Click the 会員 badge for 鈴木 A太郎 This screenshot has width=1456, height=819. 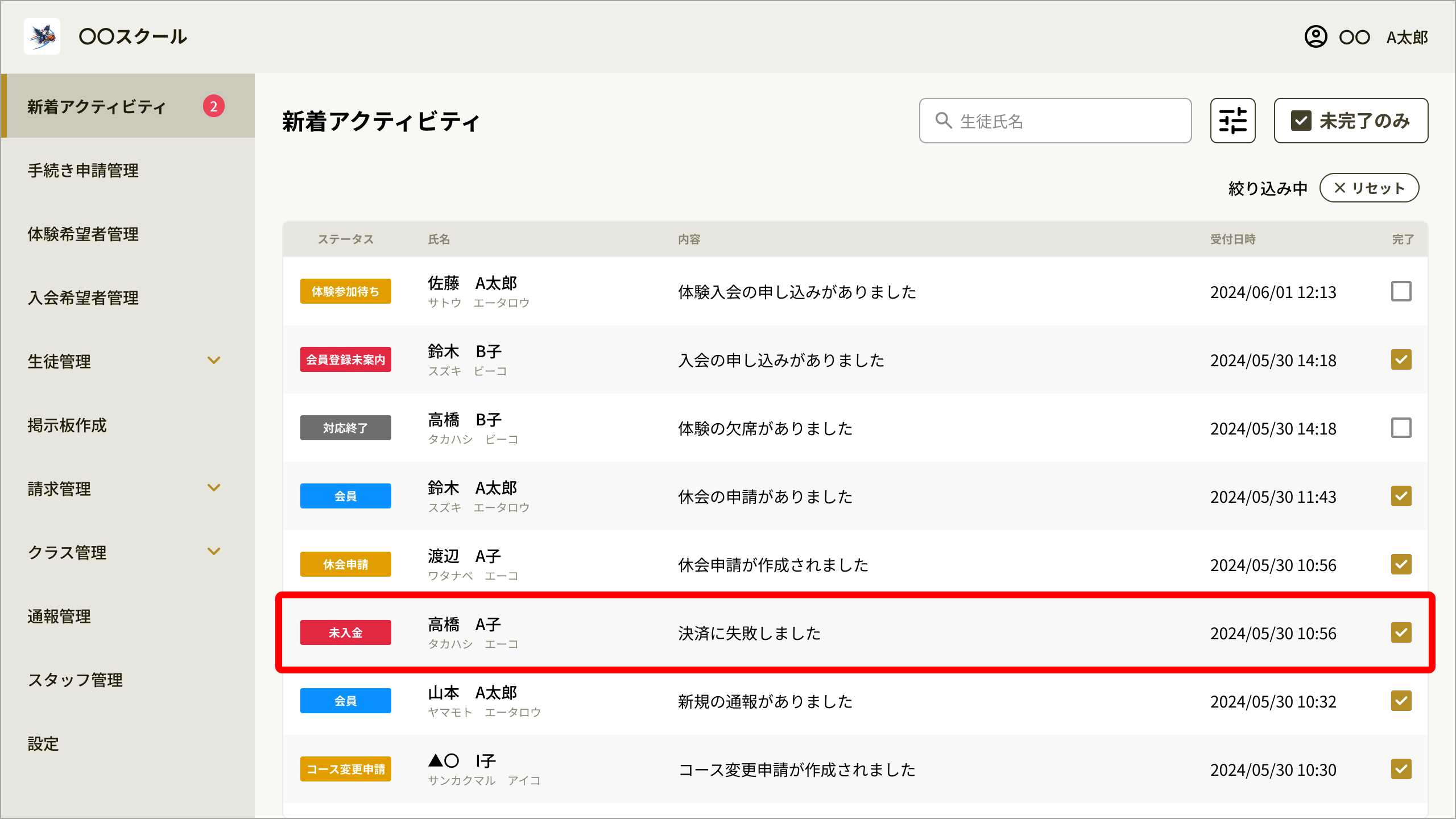pyautogui.click(x=345, y=496)
